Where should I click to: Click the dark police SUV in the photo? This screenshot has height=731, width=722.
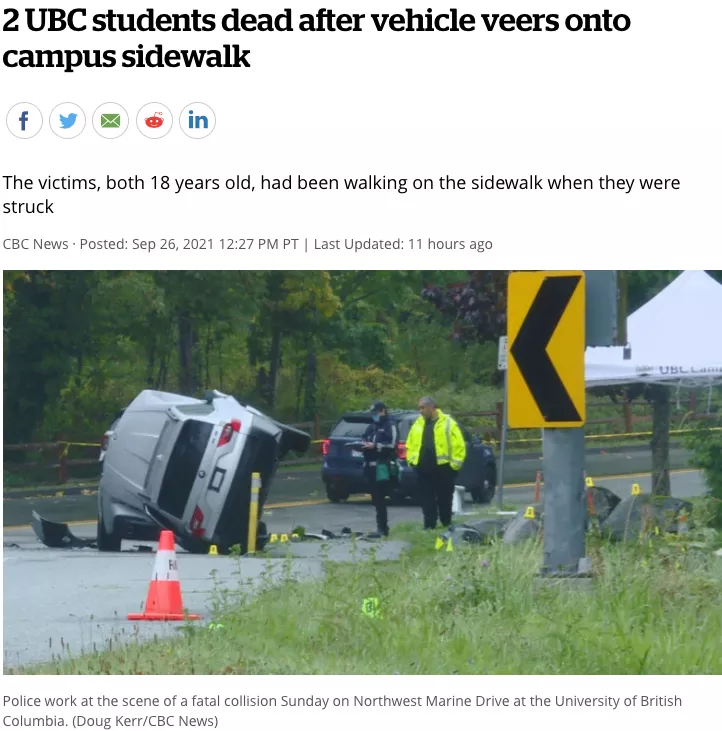coord(408,456)
